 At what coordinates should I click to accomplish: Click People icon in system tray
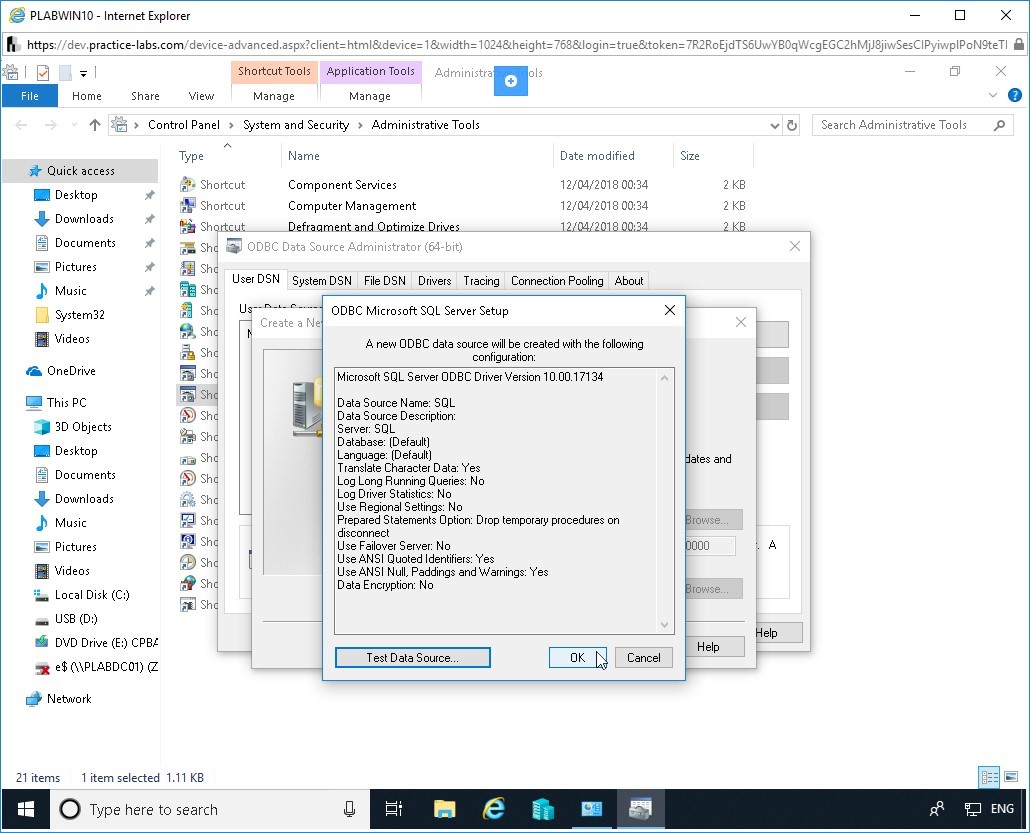(x=937, y=809)
